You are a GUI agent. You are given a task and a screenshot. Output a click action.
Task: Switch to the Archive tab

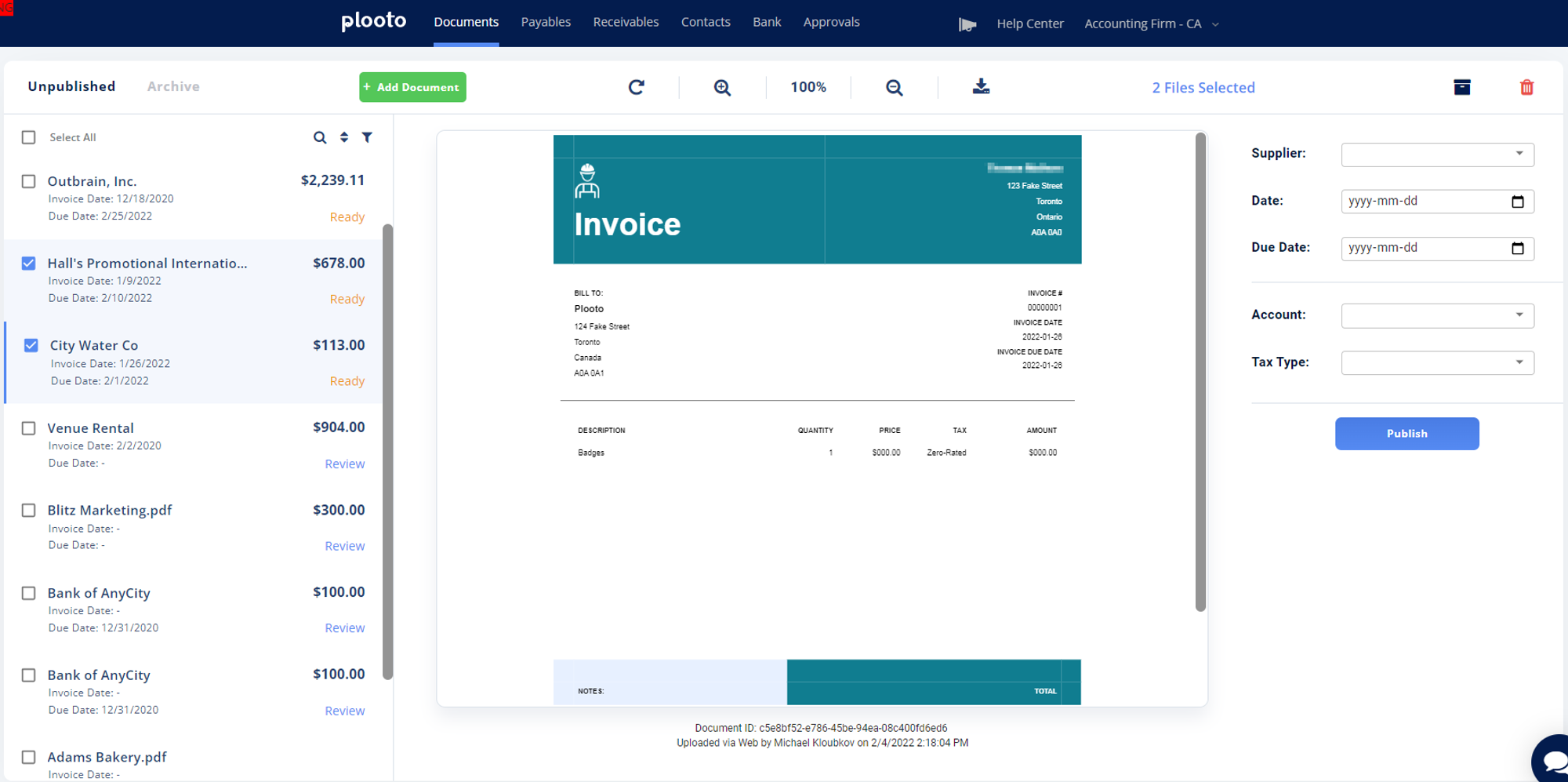coord(173,86)
